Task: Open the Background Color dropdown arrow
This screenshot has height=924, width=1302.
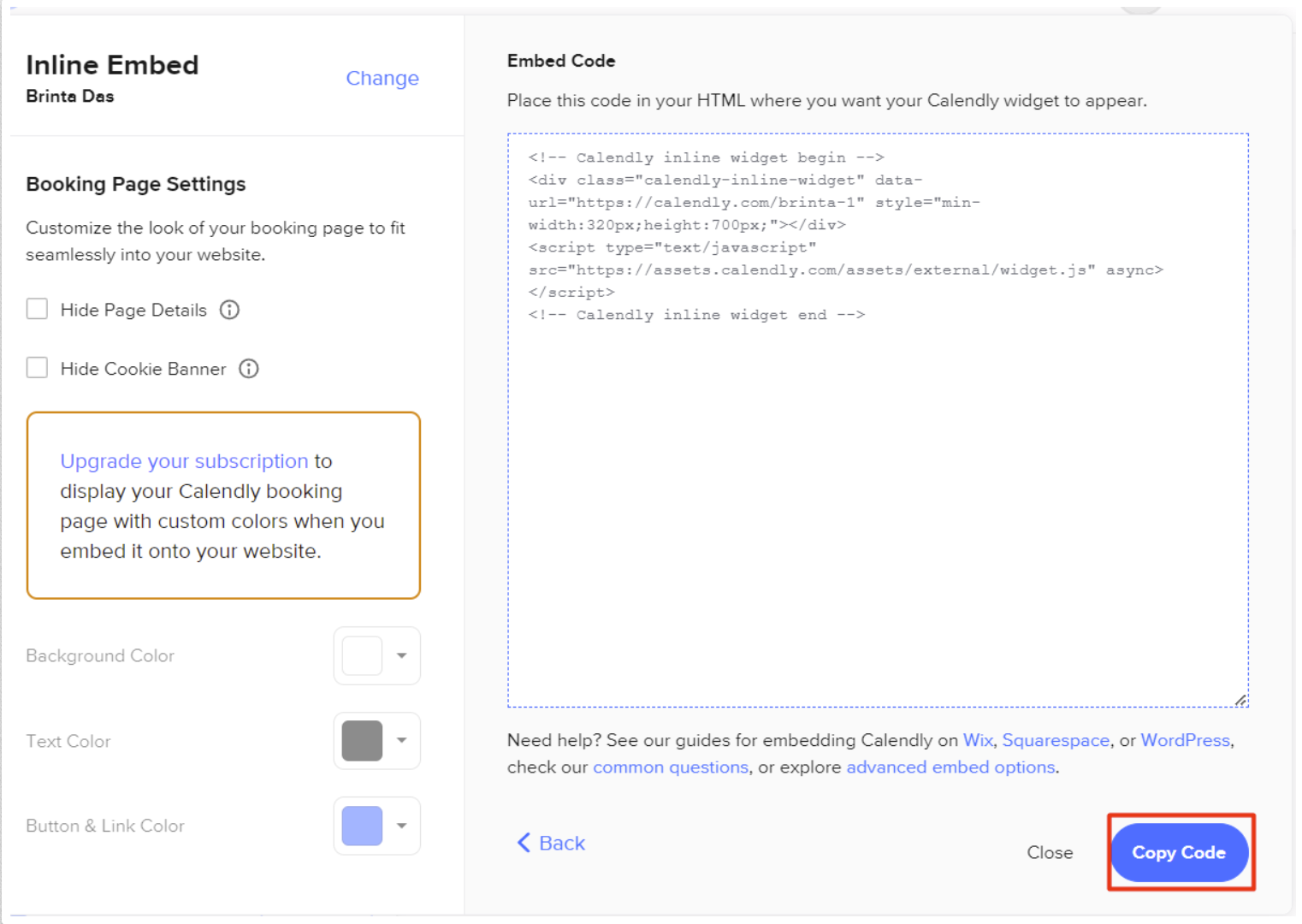Action: [401, 655]
